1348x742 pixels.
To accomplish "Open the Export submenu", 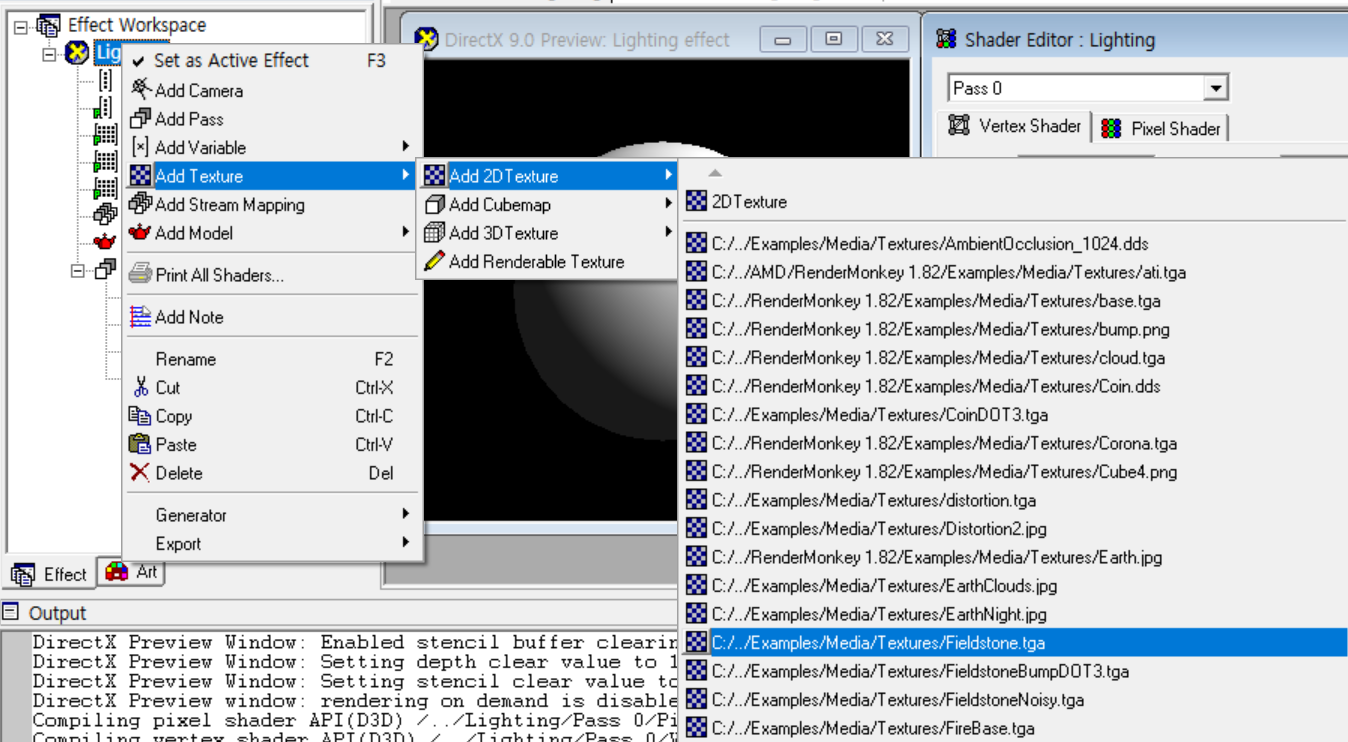I will click(x=272, y=544).
